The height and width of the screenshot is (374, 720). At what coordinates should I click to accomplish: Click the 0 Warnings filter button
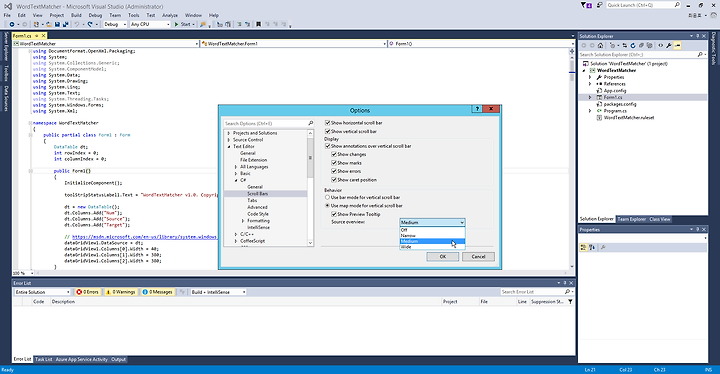click(121, 292)
